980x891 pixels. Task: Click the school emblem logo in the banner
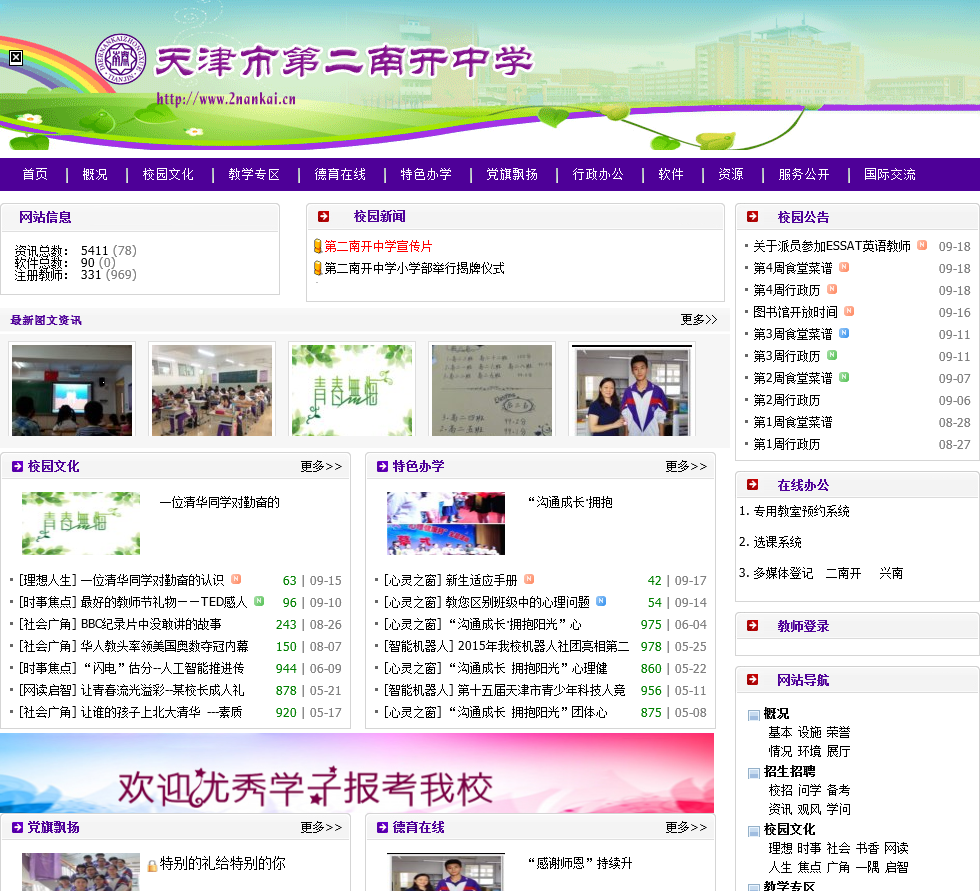121,59
